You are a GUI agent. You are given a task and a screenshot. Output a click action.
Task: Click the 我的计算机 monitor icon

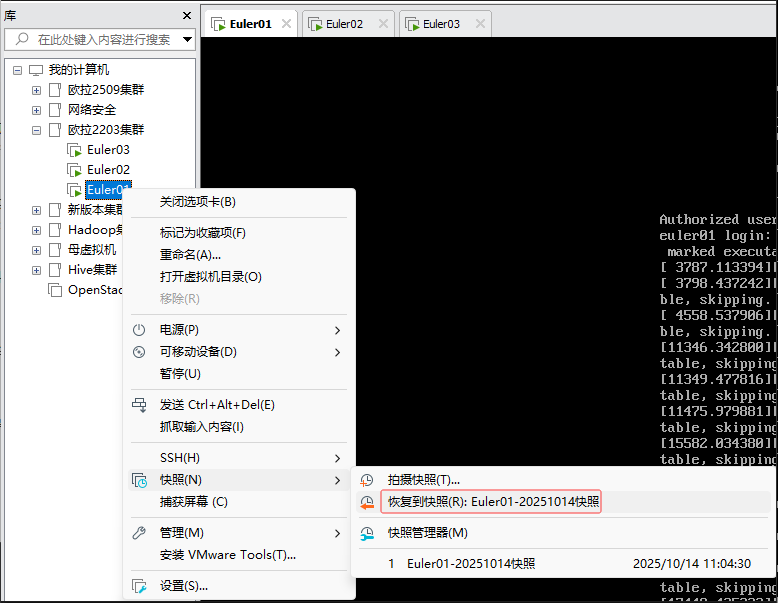[36, 70]
